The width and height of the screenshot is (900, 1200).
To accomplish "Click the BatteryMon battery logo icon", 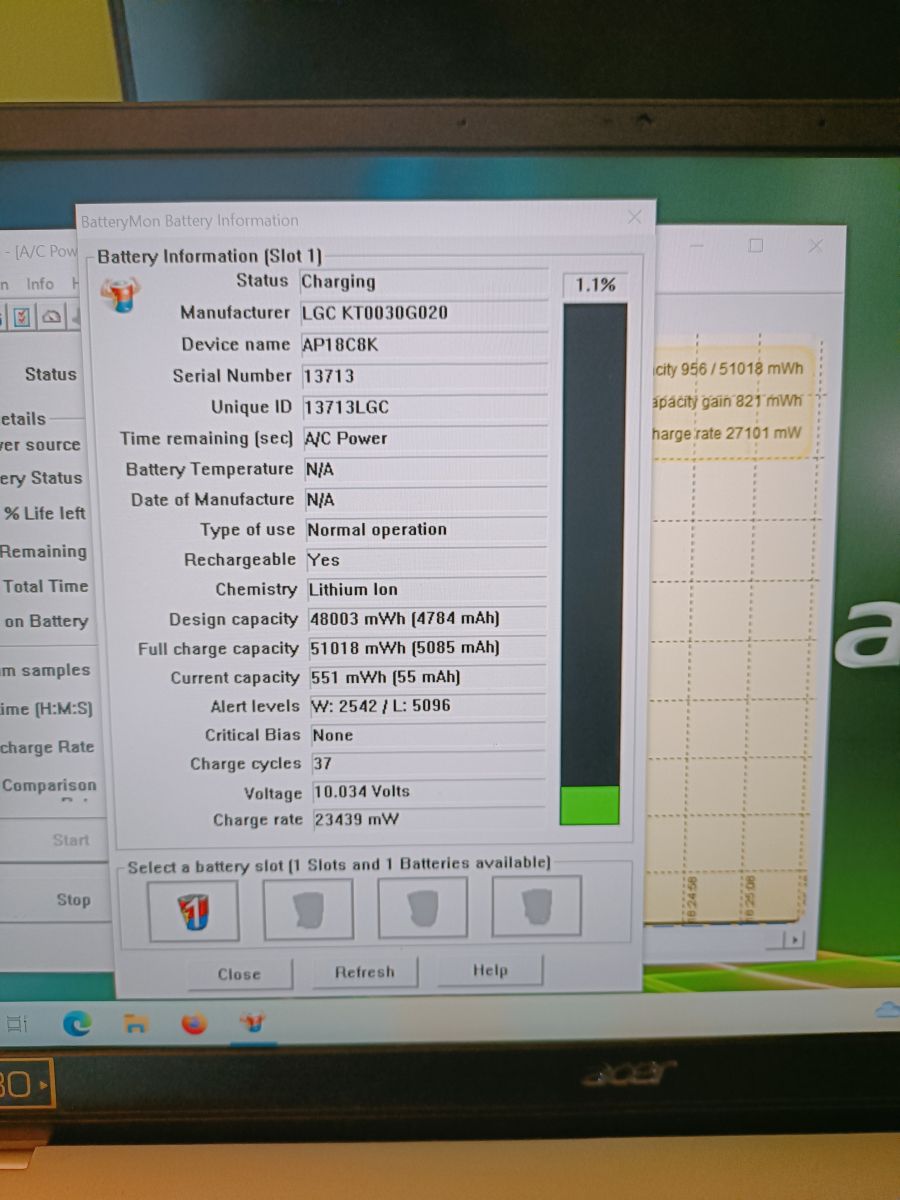I will pyautogui.click(x=121, y=293).
